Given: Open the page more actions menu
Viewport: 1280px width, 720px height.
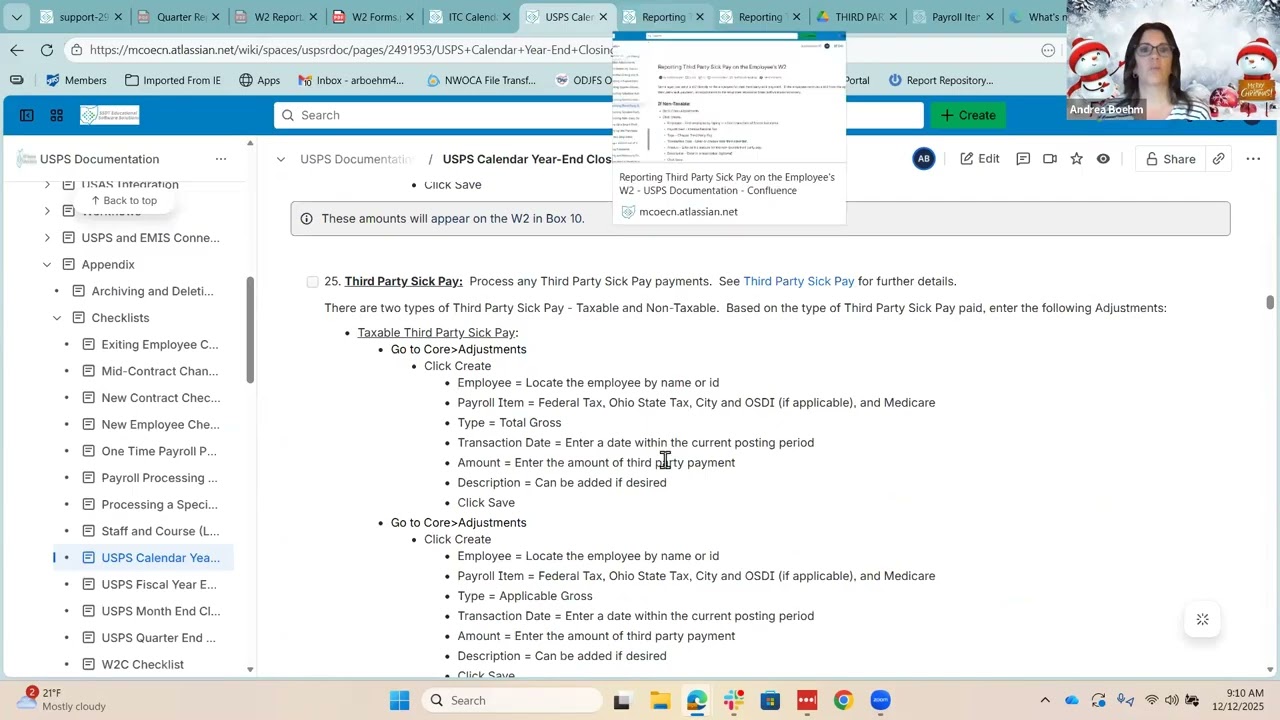Looking at the screenshot, I should (1253, 159).
